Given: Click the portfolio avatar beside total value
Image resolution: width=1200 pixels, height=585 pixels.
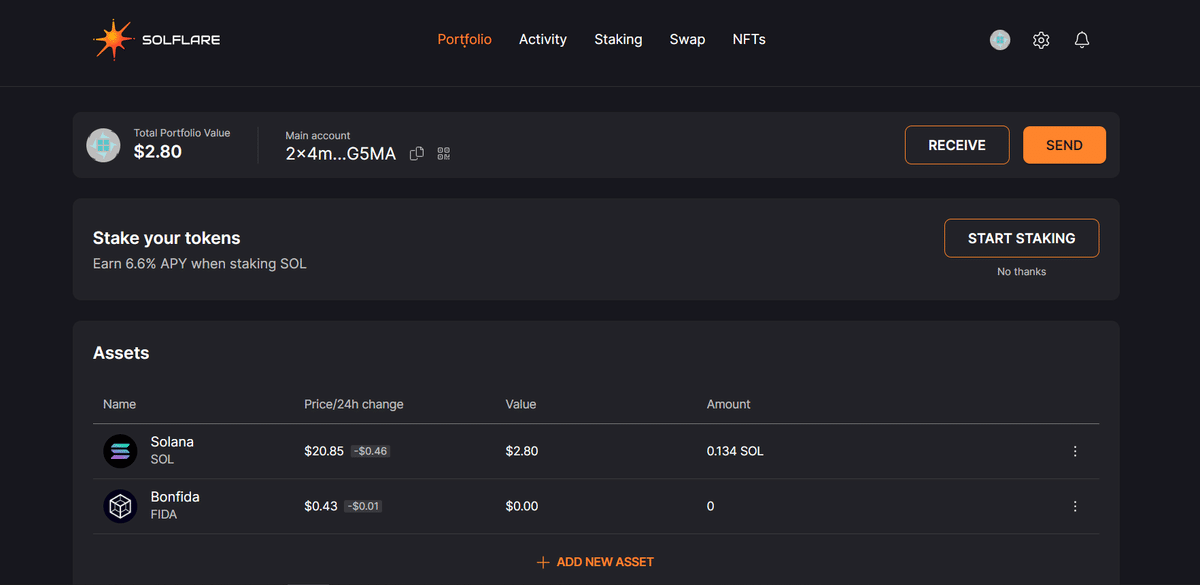Looking at the screenshot, I should [102, 145].
